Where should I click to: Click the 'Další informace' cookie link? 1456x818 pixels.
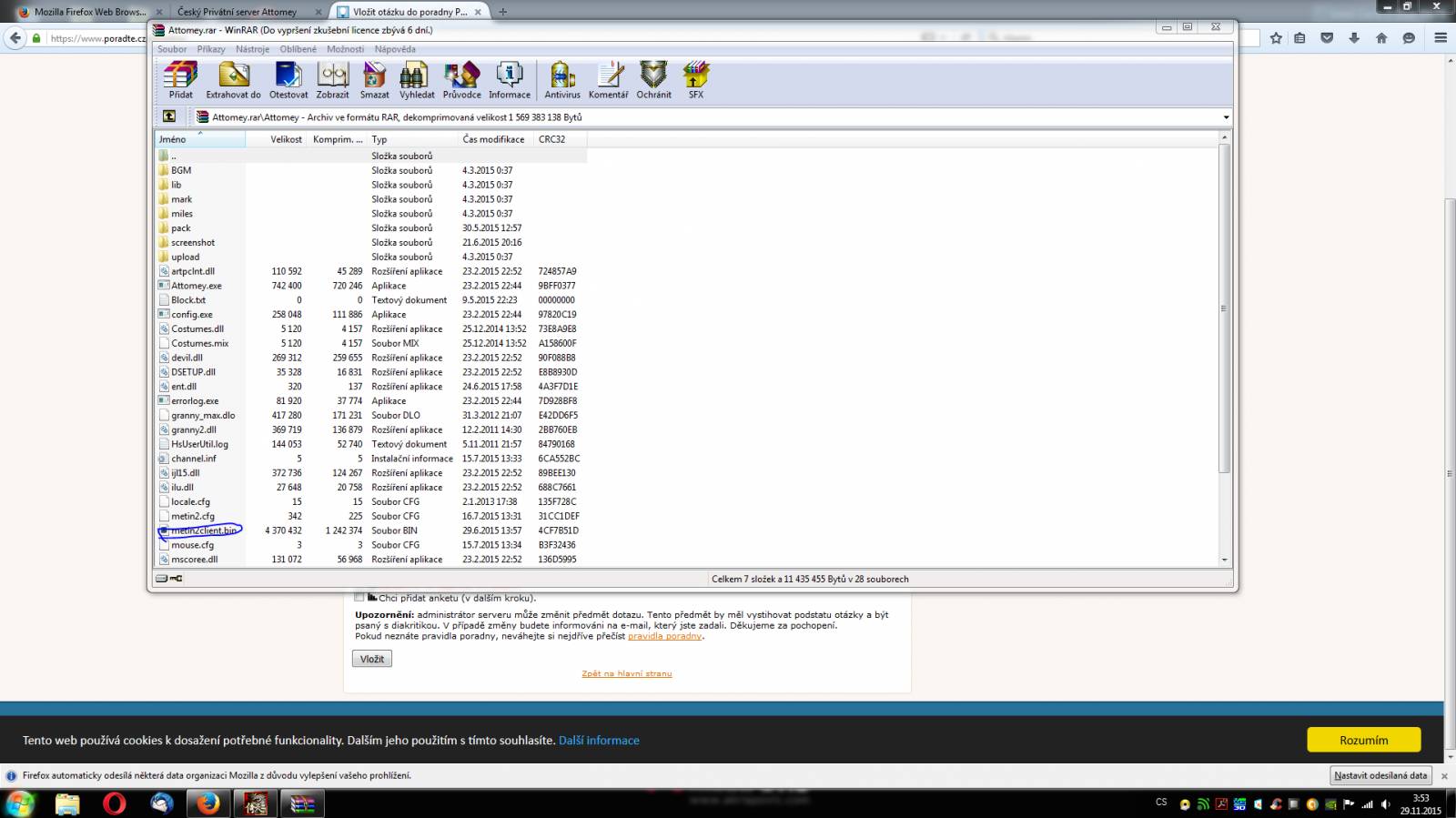coord(599,741)
